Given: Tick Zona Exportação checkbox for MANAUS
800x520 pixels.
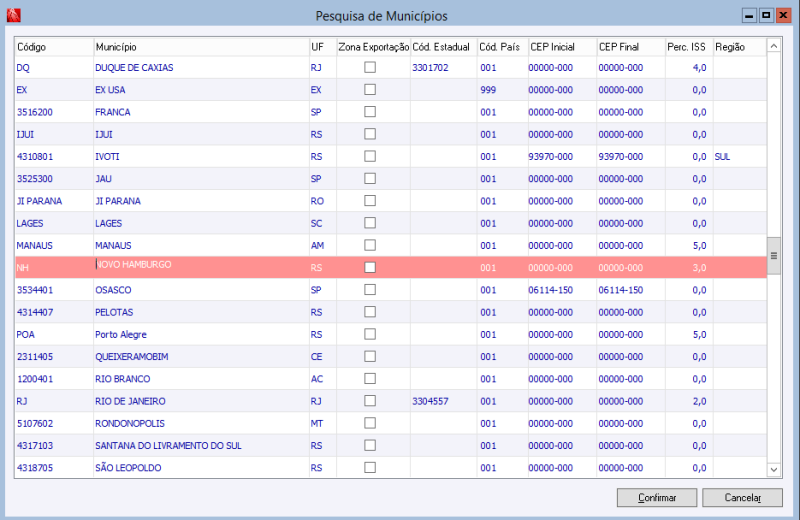Looking at the screenshot, I should click(x=370, y=245).
